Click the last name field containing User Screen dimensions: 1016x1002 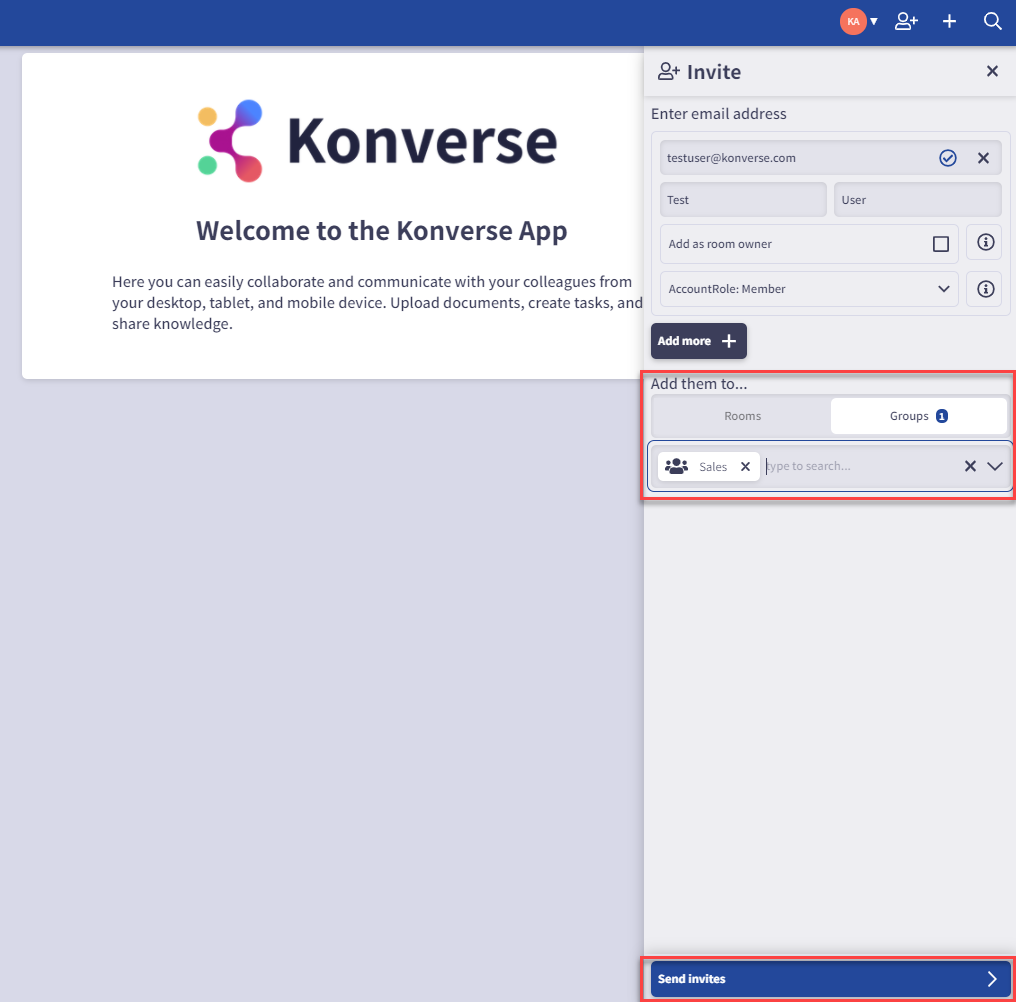917,200
